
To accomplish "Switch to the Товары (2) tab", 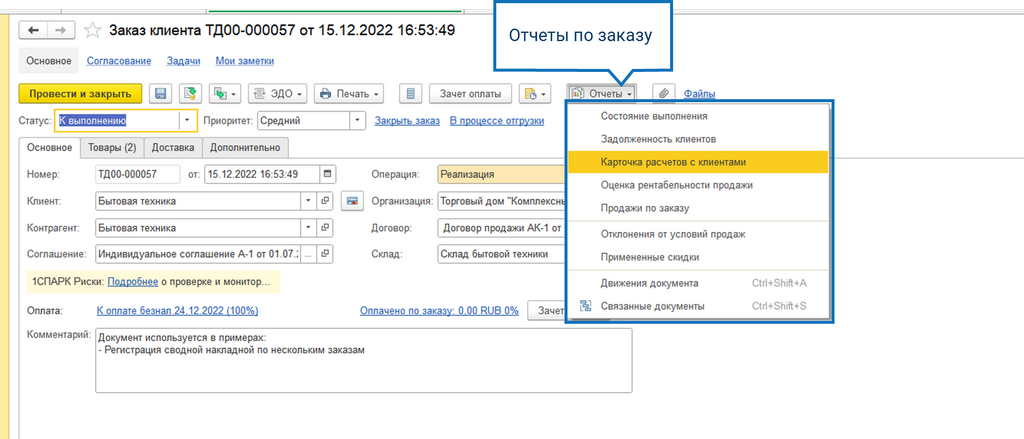I will pyautogui.click(x=112, y=148).
